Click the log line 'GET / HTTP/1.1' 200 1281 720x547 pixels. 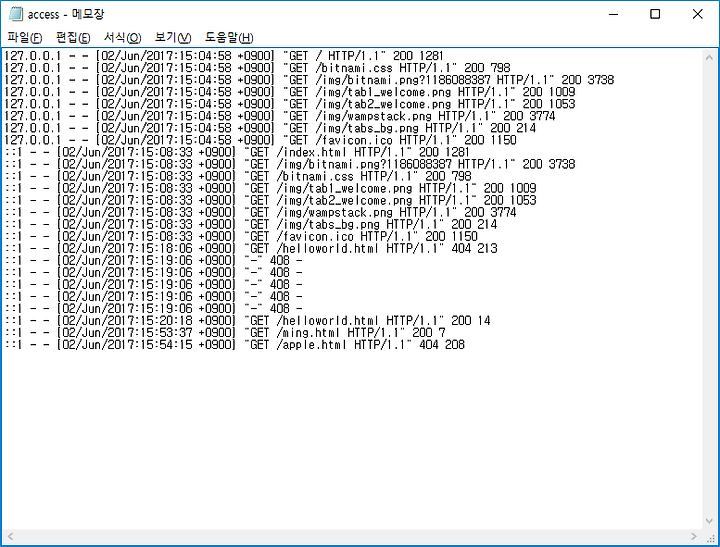[224, 56]
